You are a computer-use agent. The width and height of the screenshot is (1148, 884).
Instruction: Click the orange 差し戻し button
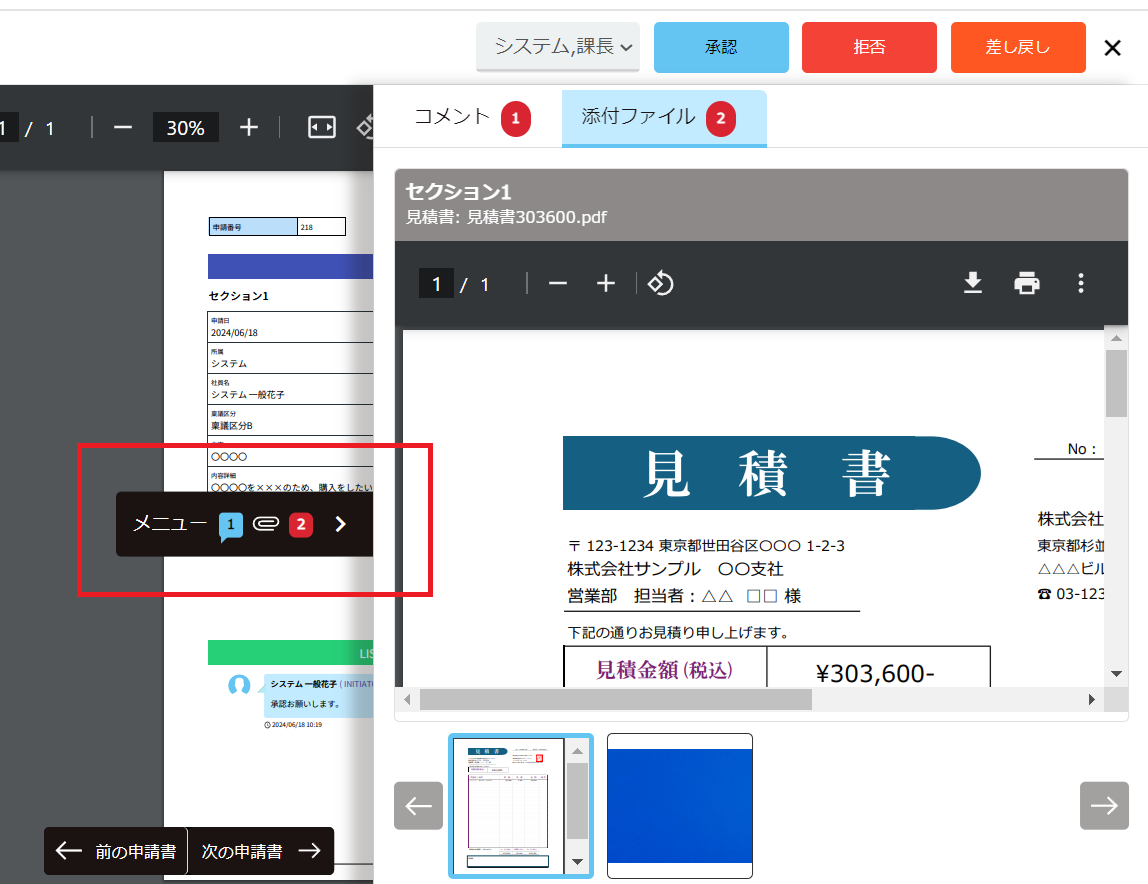pyautogui.click(x=1018, y=47)
